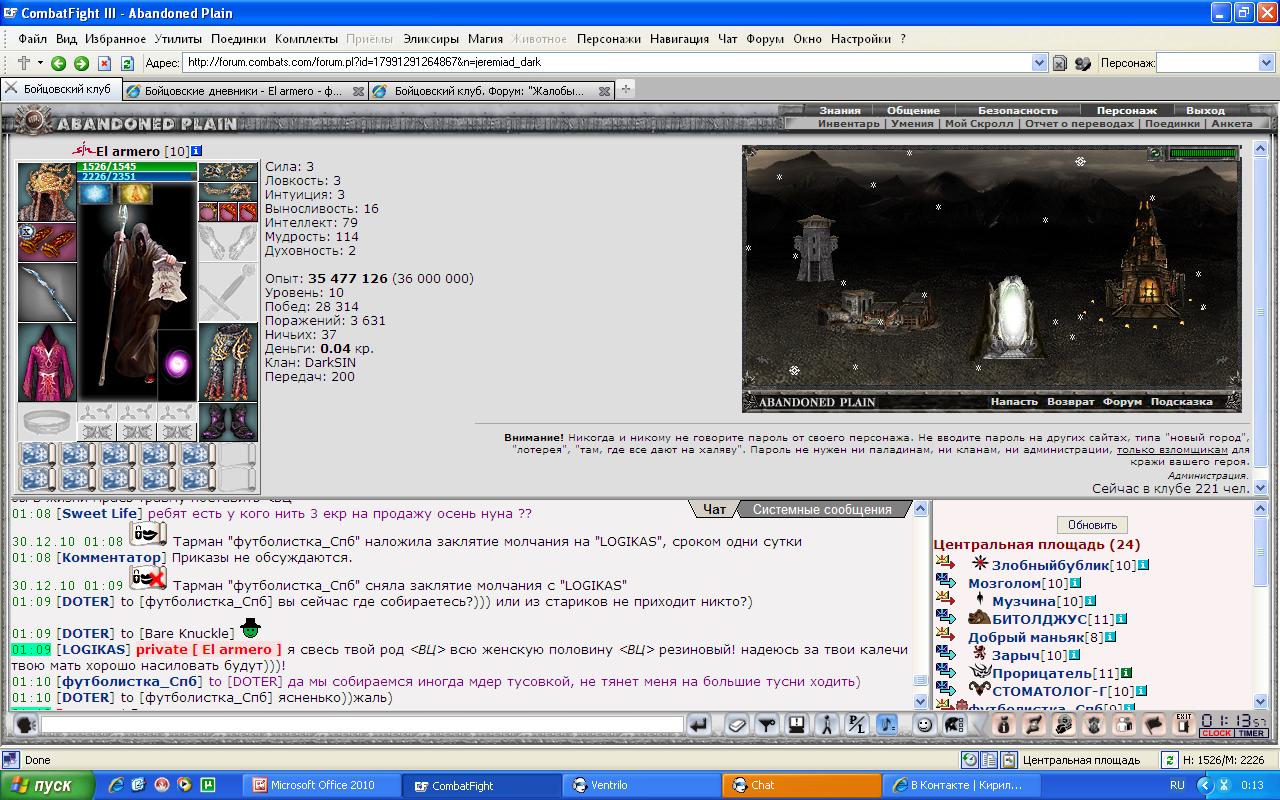Click the first snowflake scroll in top row
The width and height of the screenshot is (1280, 800).
coord(37,454)
